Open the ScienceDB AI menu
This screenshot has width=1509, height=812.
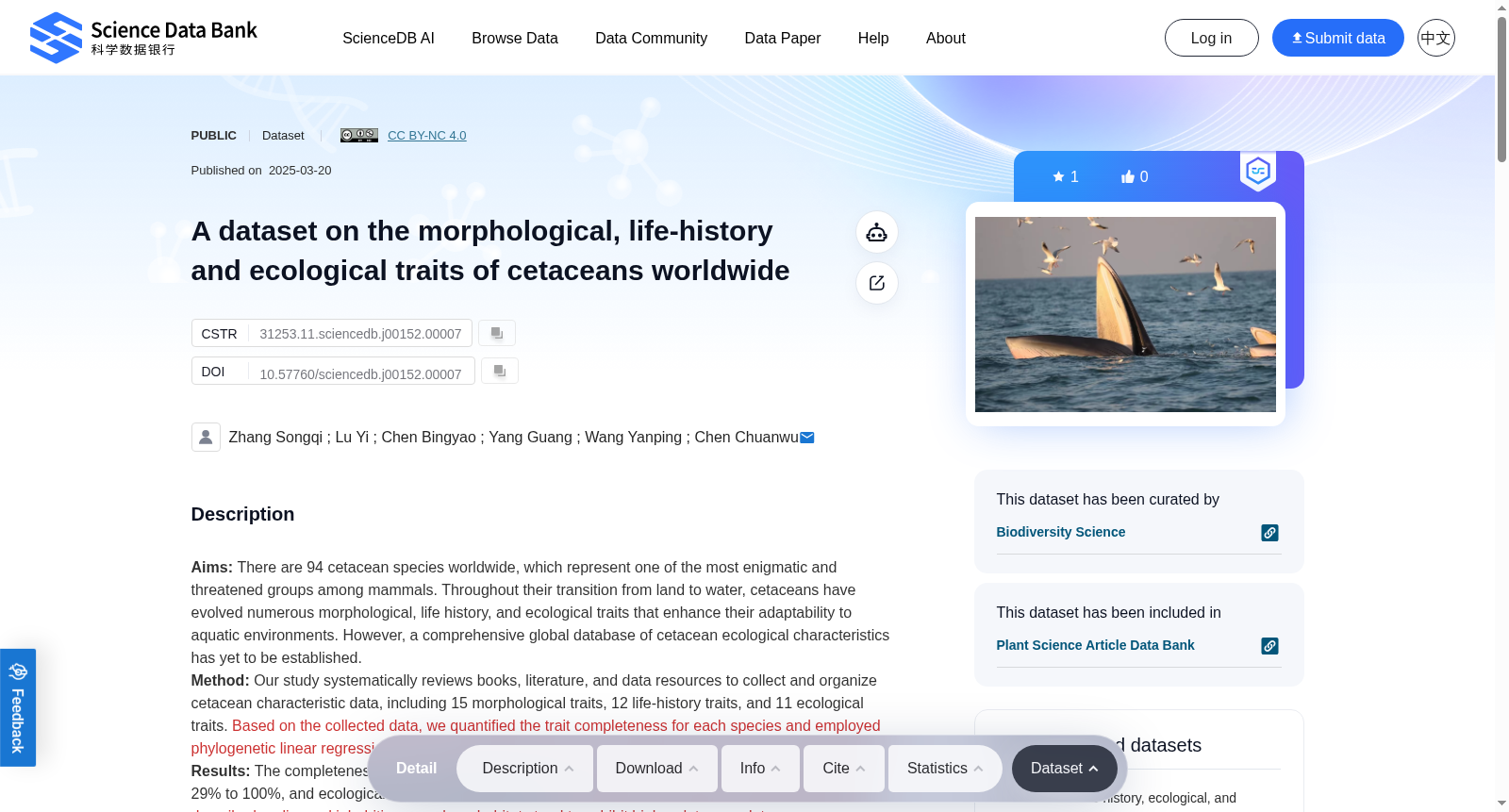389,38
